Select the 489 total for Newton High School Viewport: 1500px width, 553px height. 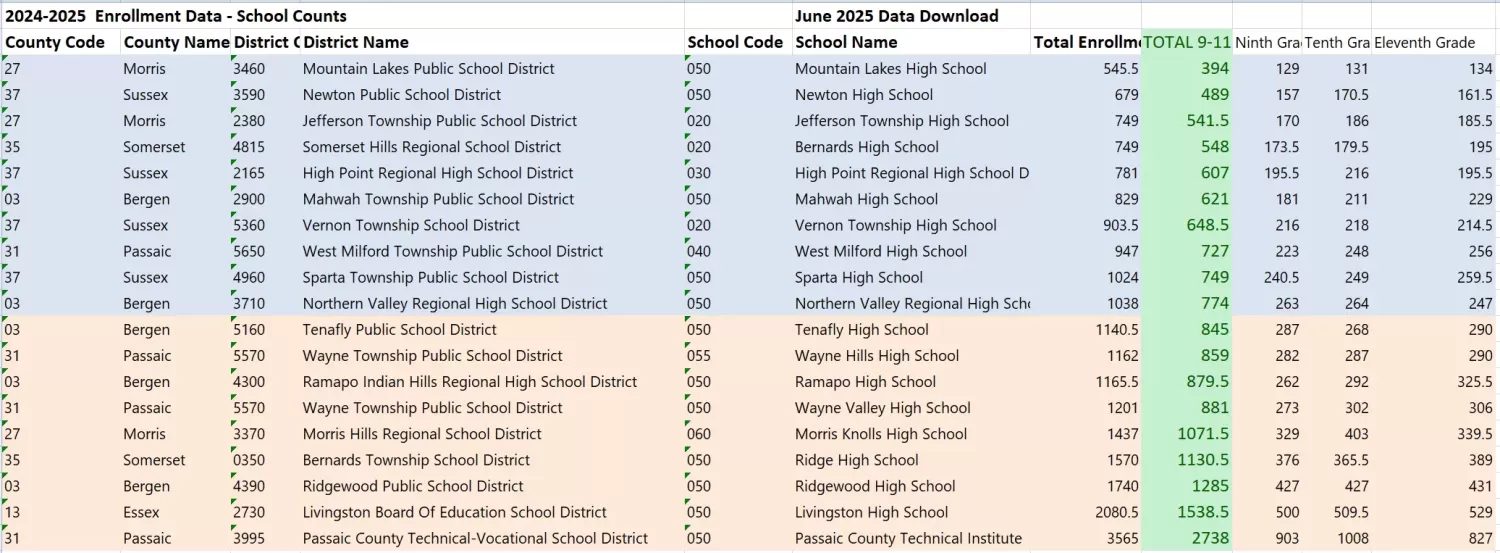pos(1186,95)
